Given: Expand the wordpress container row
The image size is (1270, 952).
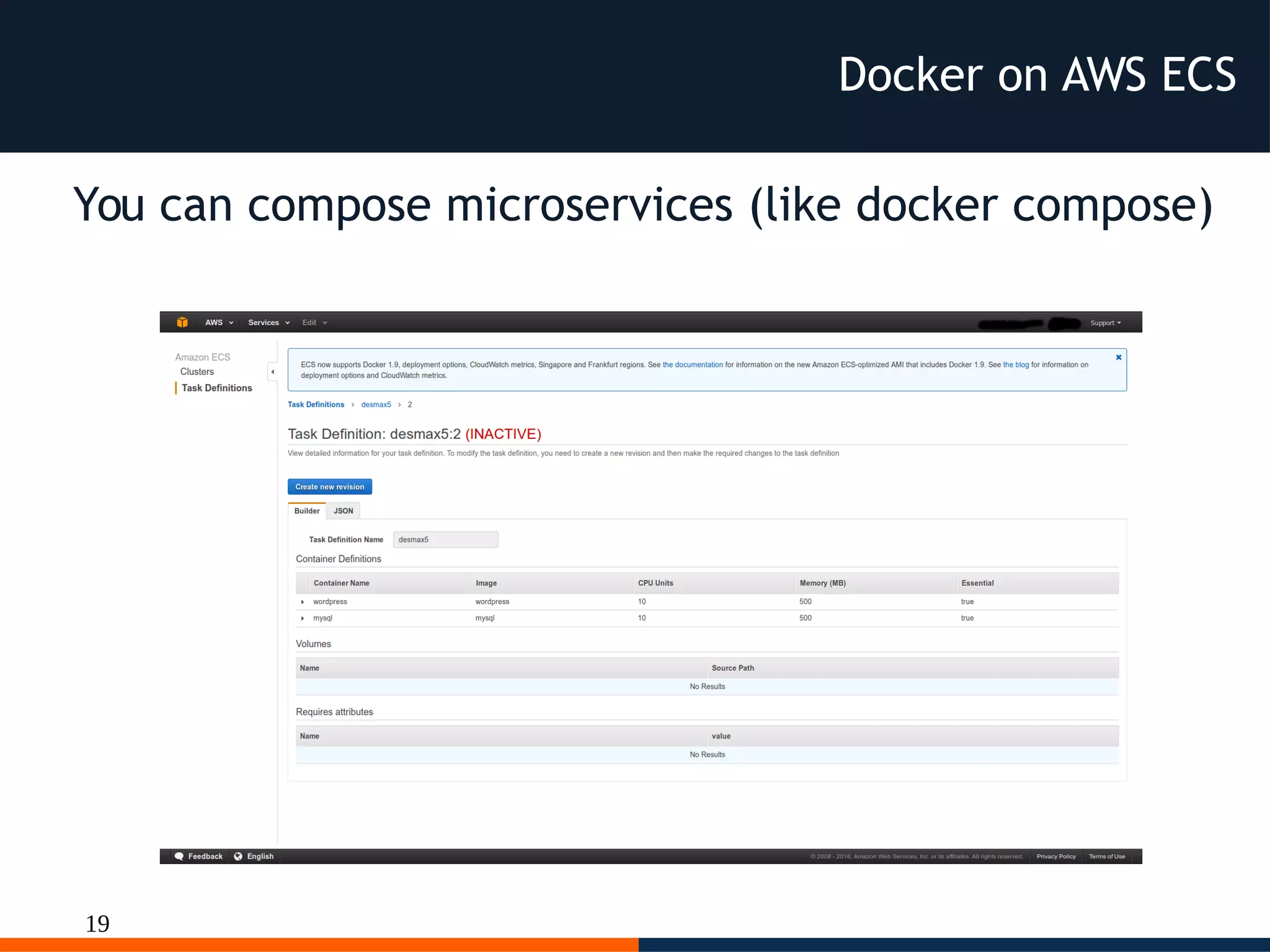Looking at the screenshot, I should (302, 602).
